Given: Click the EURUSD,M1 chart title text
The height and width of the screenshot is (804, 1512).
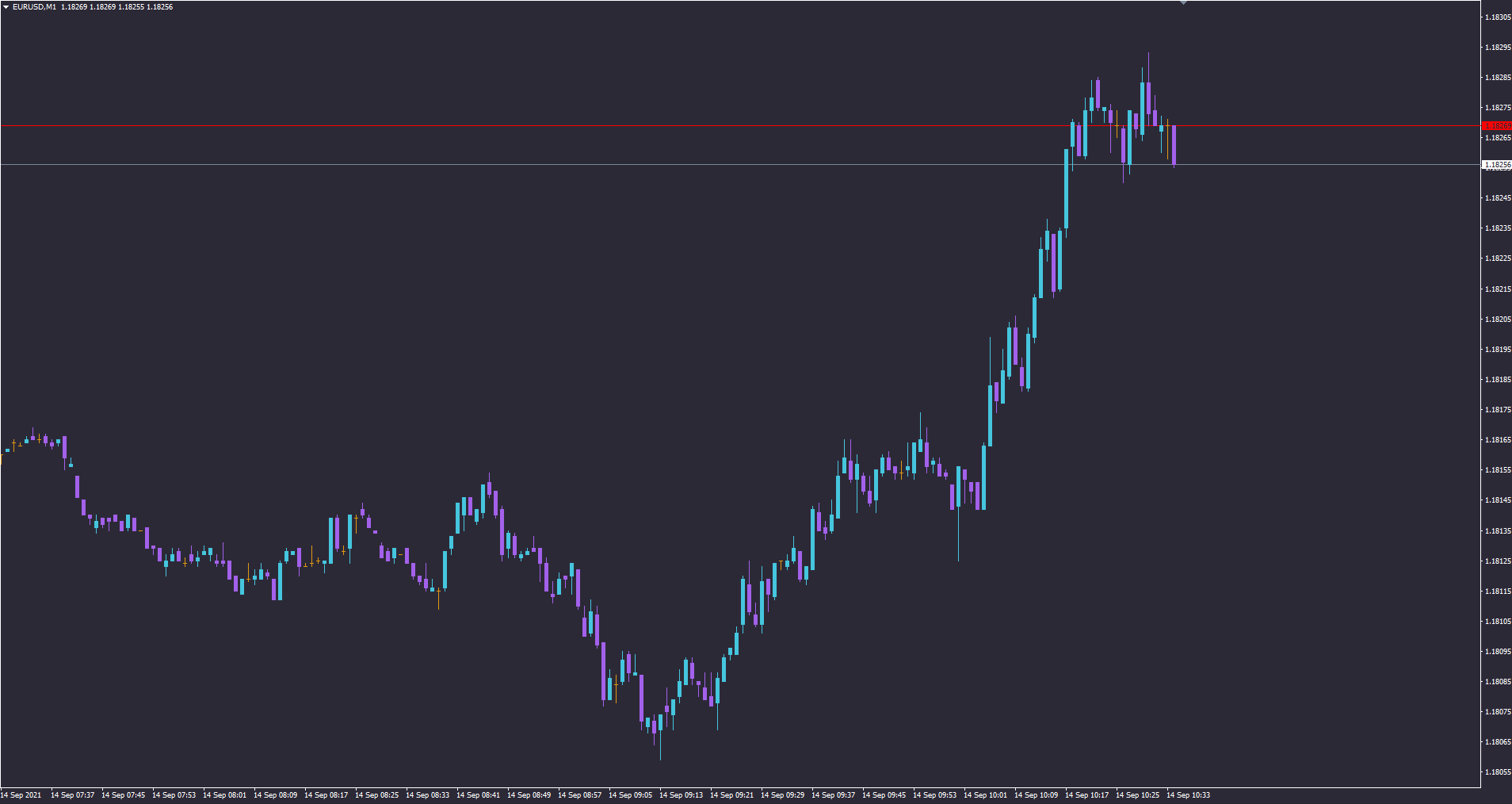Looking at the screenshot, I should coord(34,6).
